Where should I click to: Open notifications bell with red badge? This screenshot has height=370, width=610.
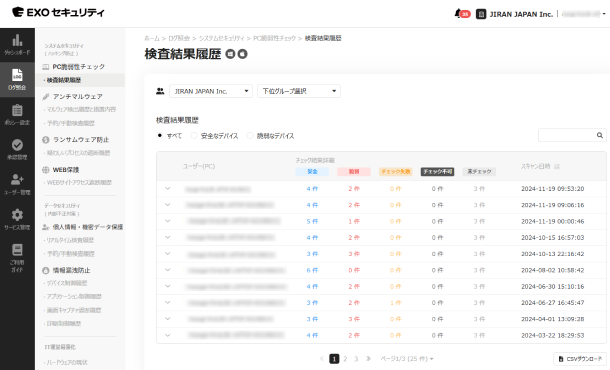pyautogui.click(x=462, y=14)
